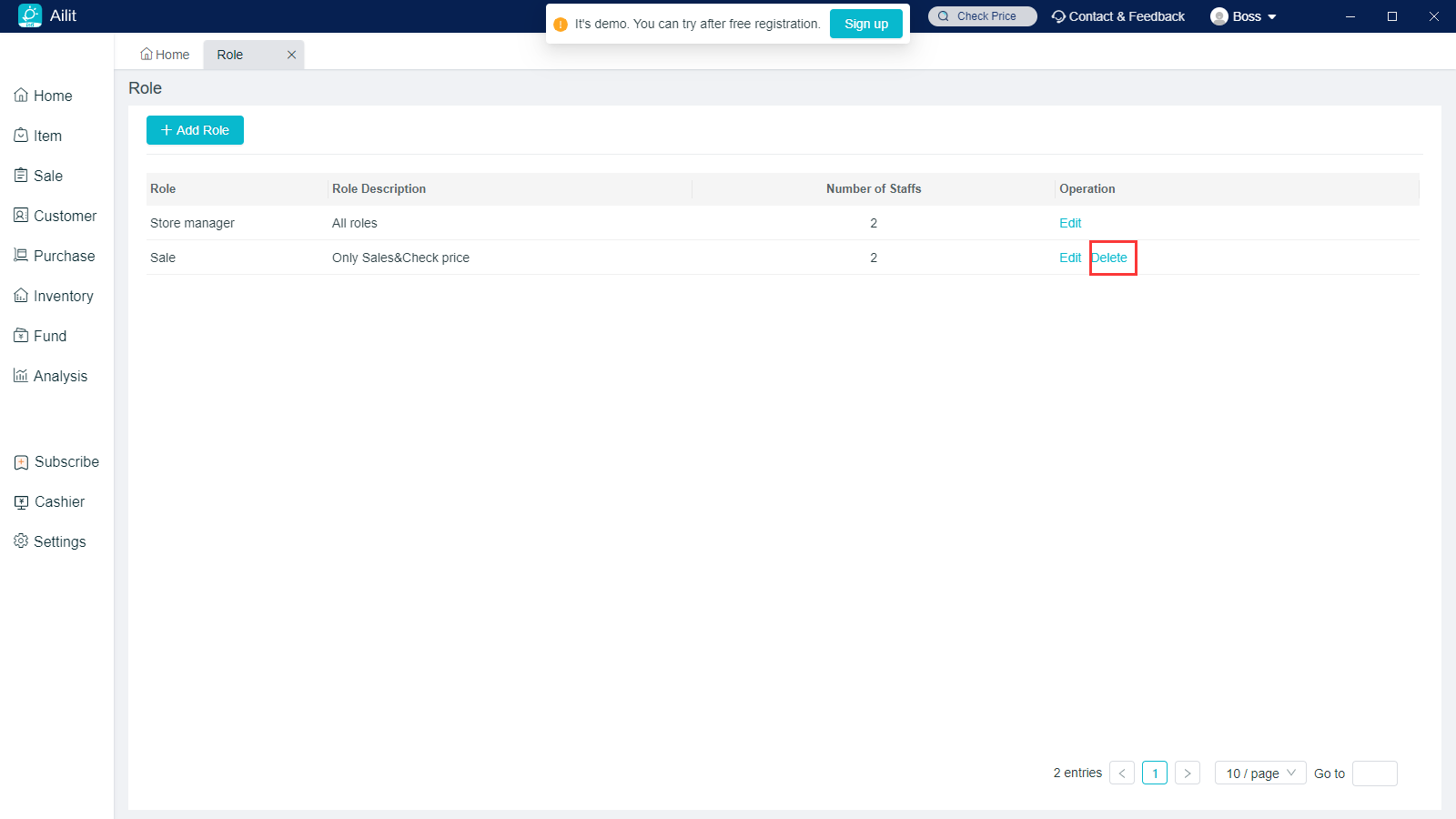
Task: Close the Role tab
Action: pos(291,55)
